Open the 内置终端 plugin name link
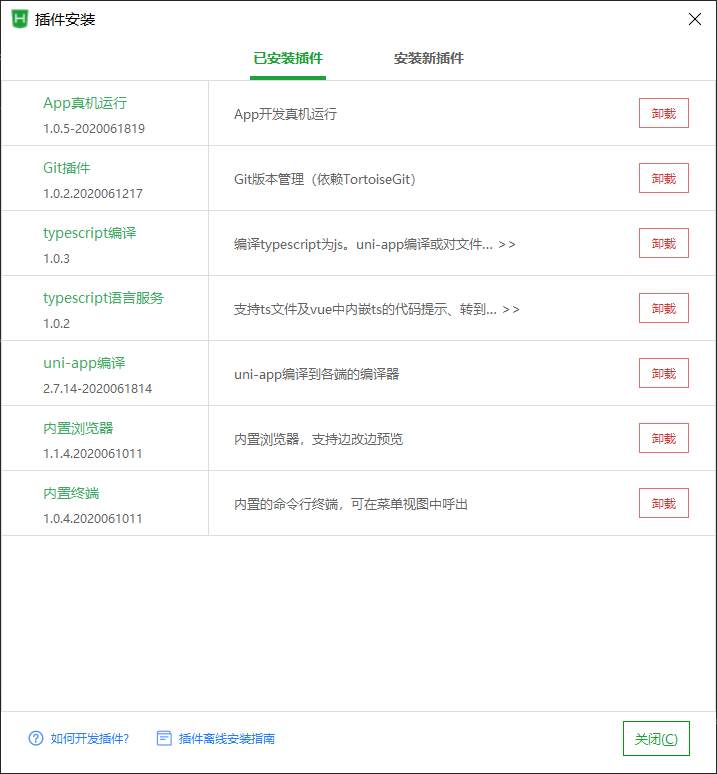717x774 pixels. pos(71,493)
